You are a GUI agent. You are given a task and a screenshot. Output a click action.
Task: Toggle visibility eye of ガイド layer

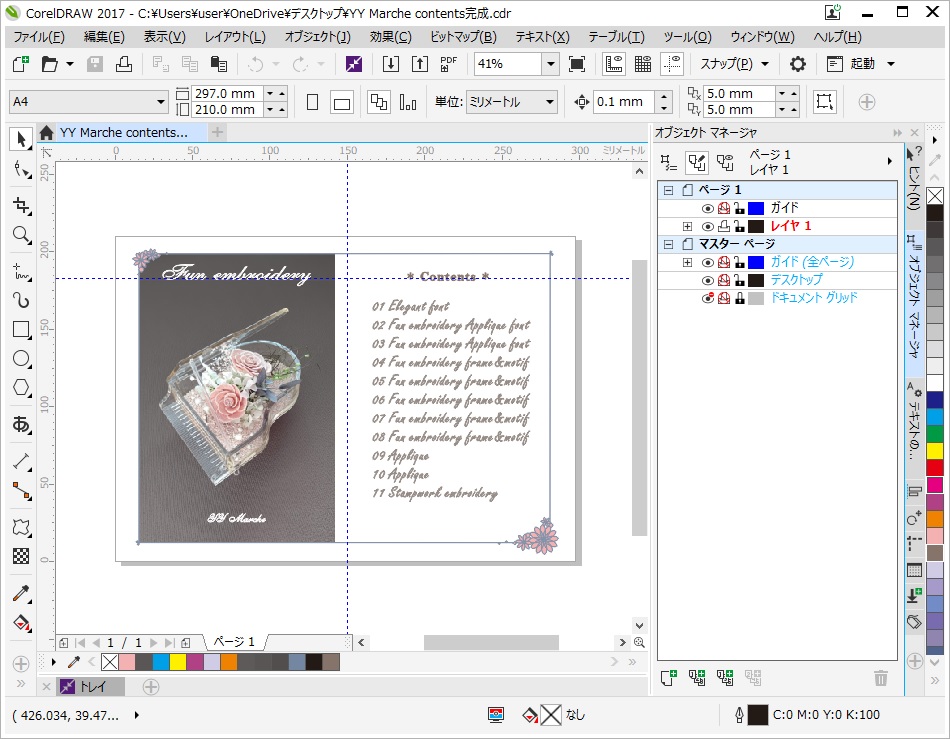[x=707, y=208]
